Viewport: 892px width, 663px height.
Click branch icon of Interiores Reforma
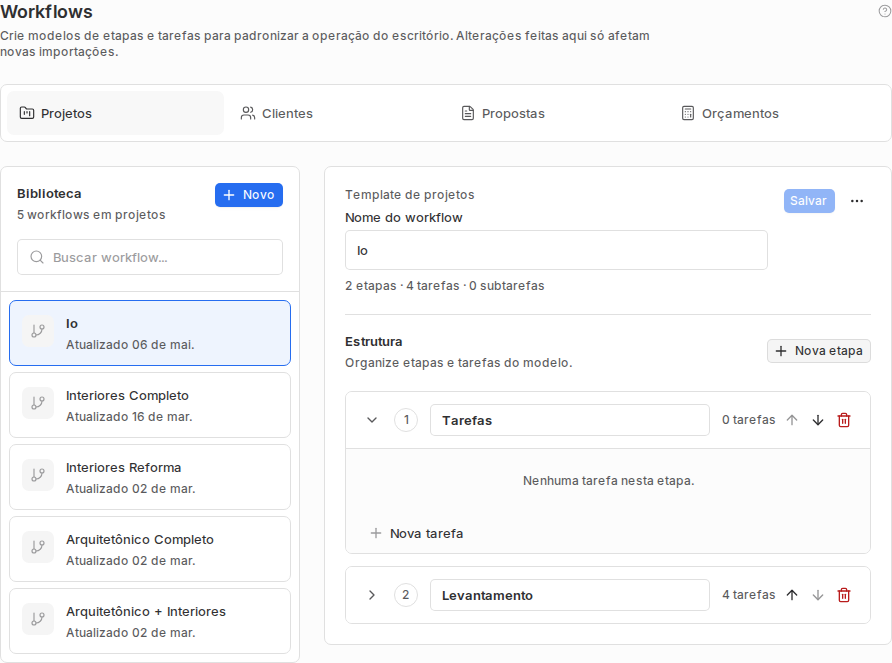pyautogui.click(x=38, y=475)
